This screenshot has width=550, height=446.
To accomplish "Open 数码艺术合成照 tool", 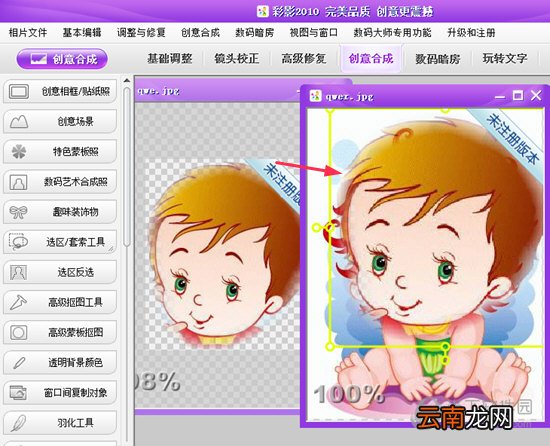I will (x=60, y=182).
